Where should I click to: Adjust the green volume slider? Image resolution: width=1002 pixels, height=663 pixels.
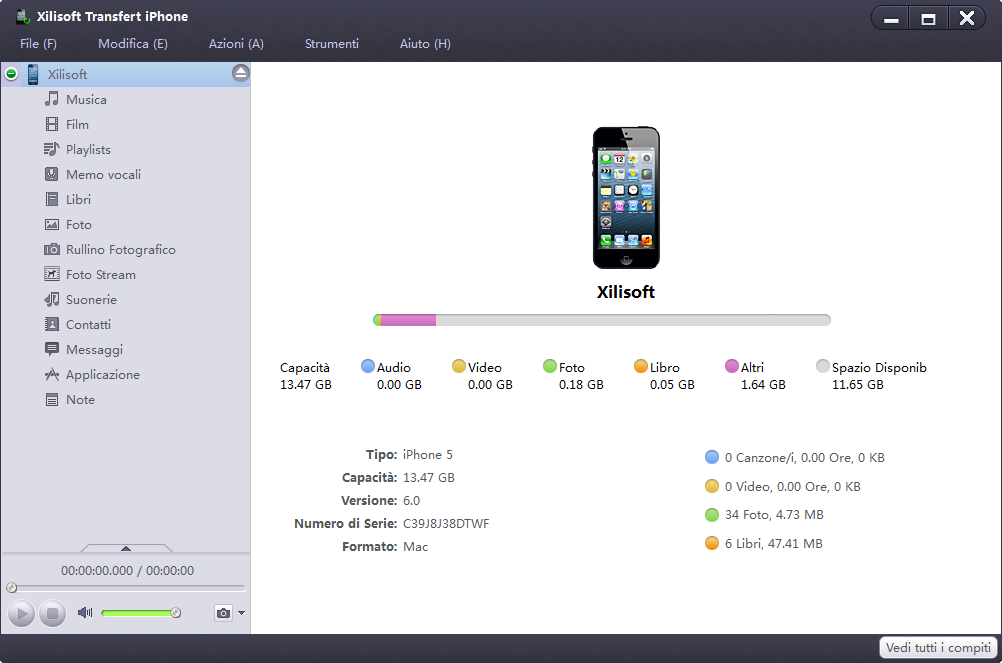139,613
